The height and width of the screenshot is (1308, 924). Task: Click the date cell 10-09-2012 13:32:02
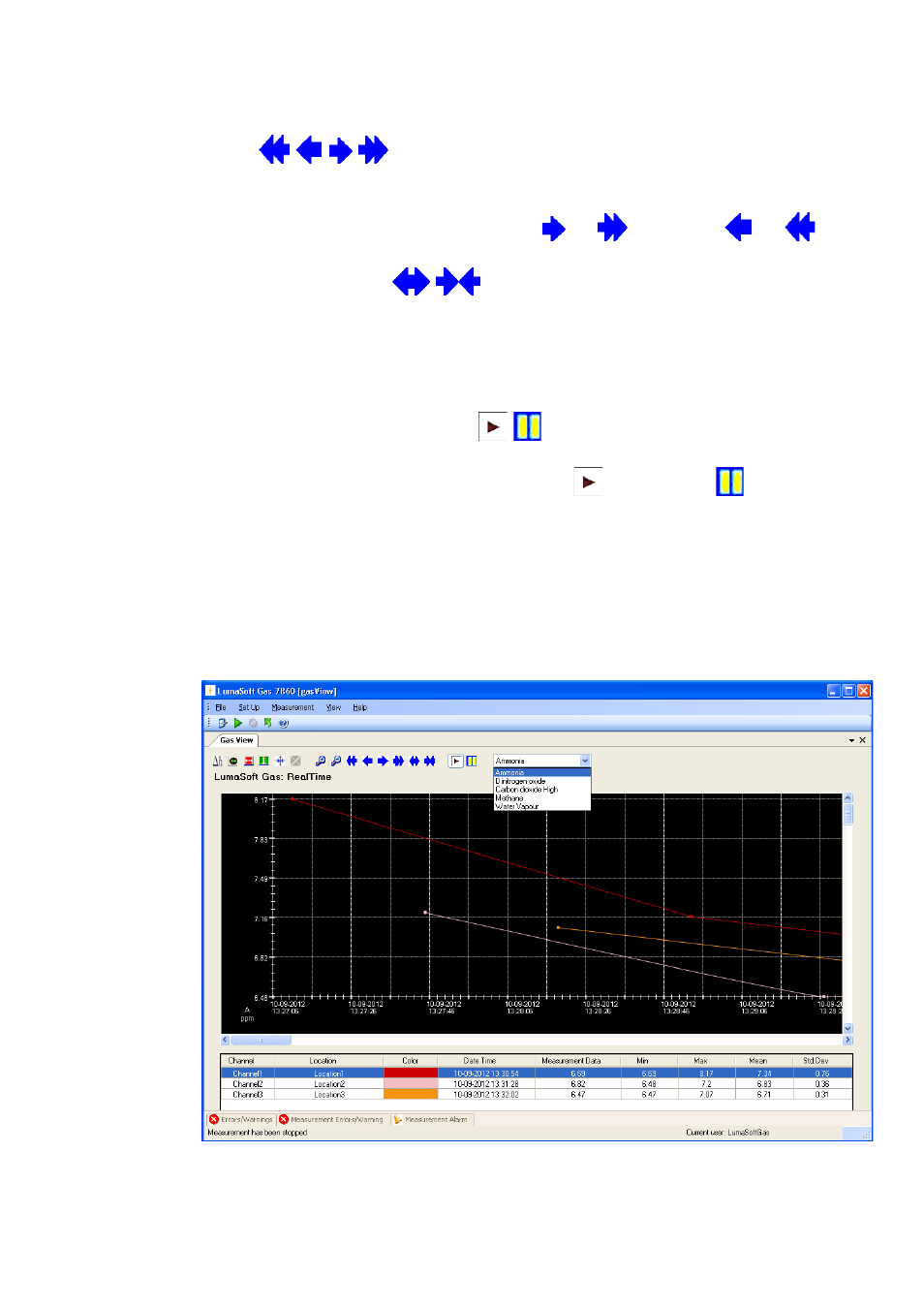click(486, 1094)
